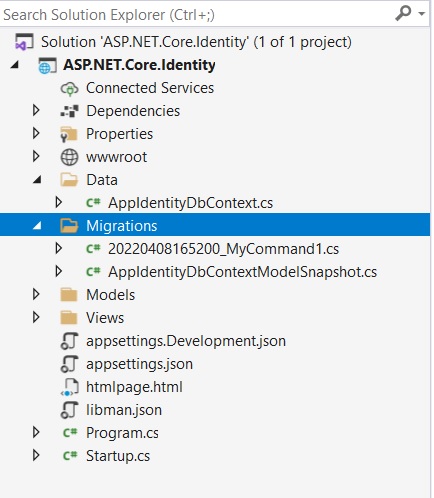Screen dimensions: 434x498
Task: Expand AppIdentityDbContextModelSnapshot.cs node
Action: [59, 271]
